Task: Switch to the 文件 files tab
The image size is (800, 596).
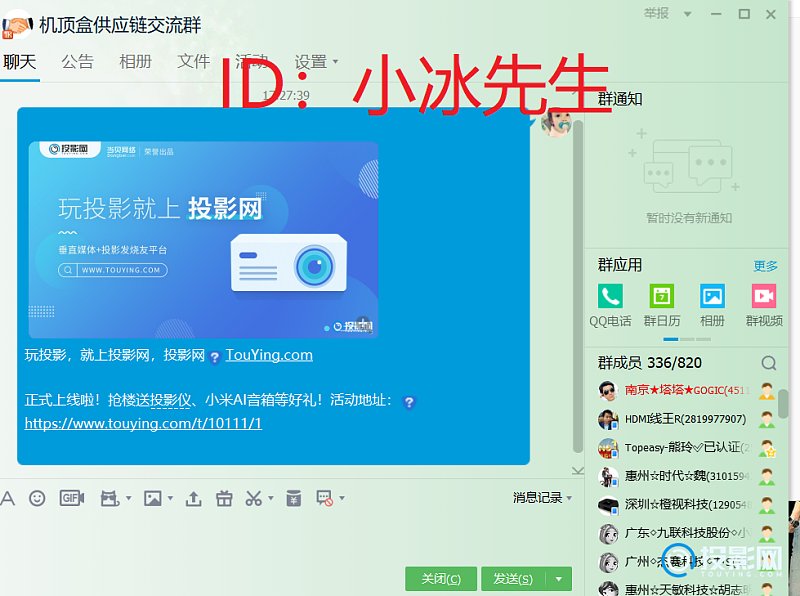Action: click(x=194, y=62)
